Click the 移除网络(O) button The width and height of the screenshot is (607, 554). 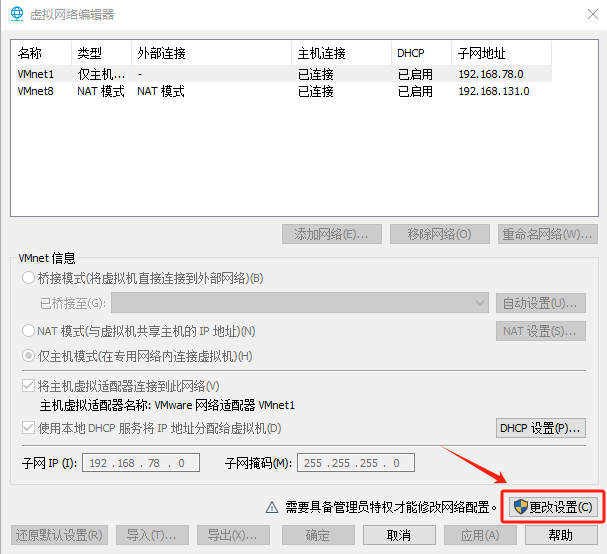point(440,234)
